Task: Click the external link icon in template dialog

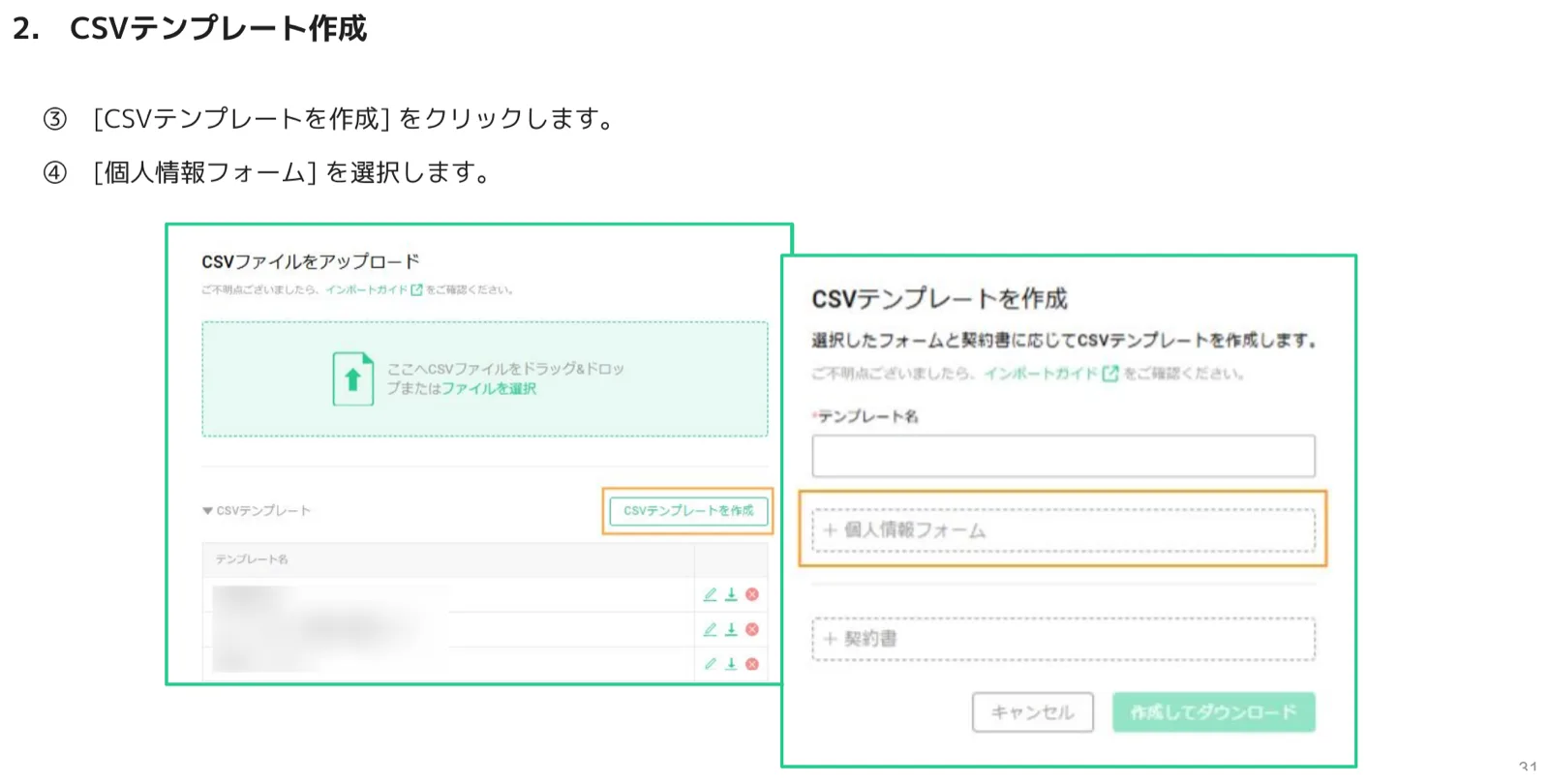Action: pyautogui.click(x=1110, y=374)
